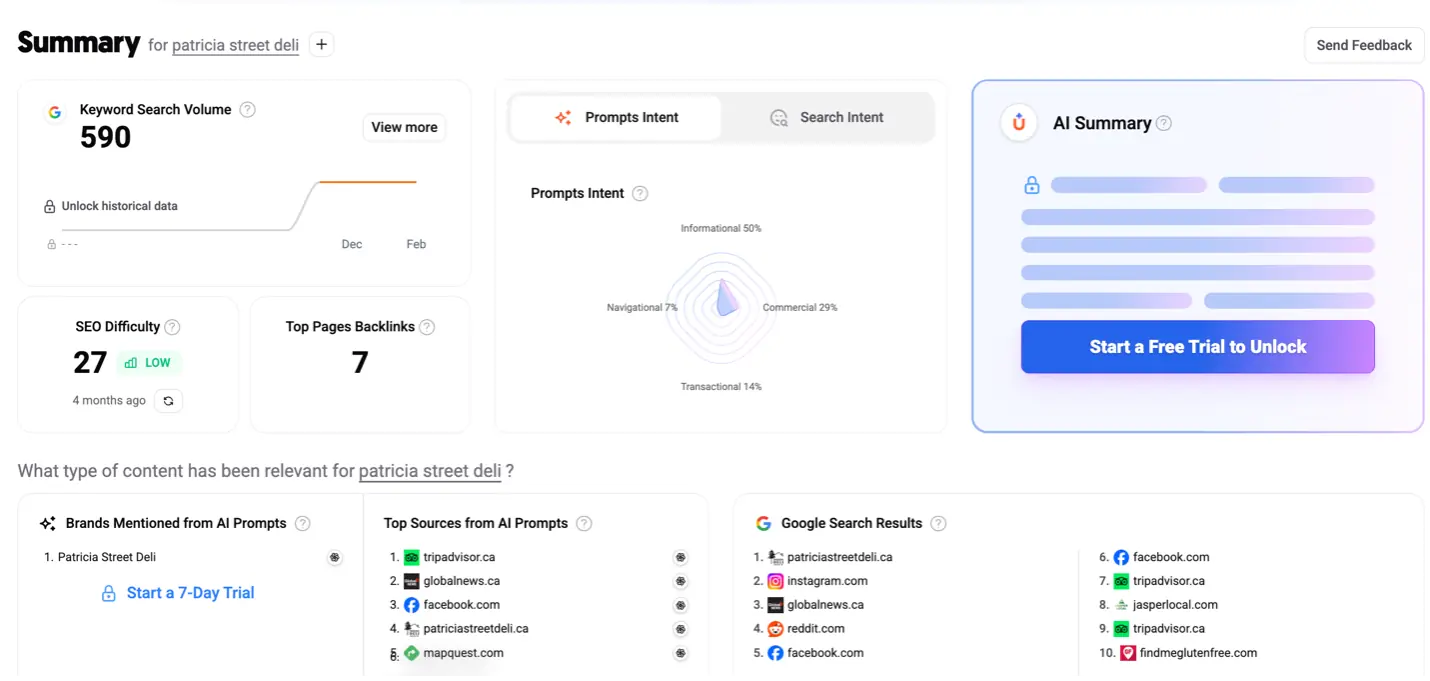The height and width of the screenshot is (681, 1430).
Task: Click Google logo beside Google Search Results heading
Action: point(764,523)
